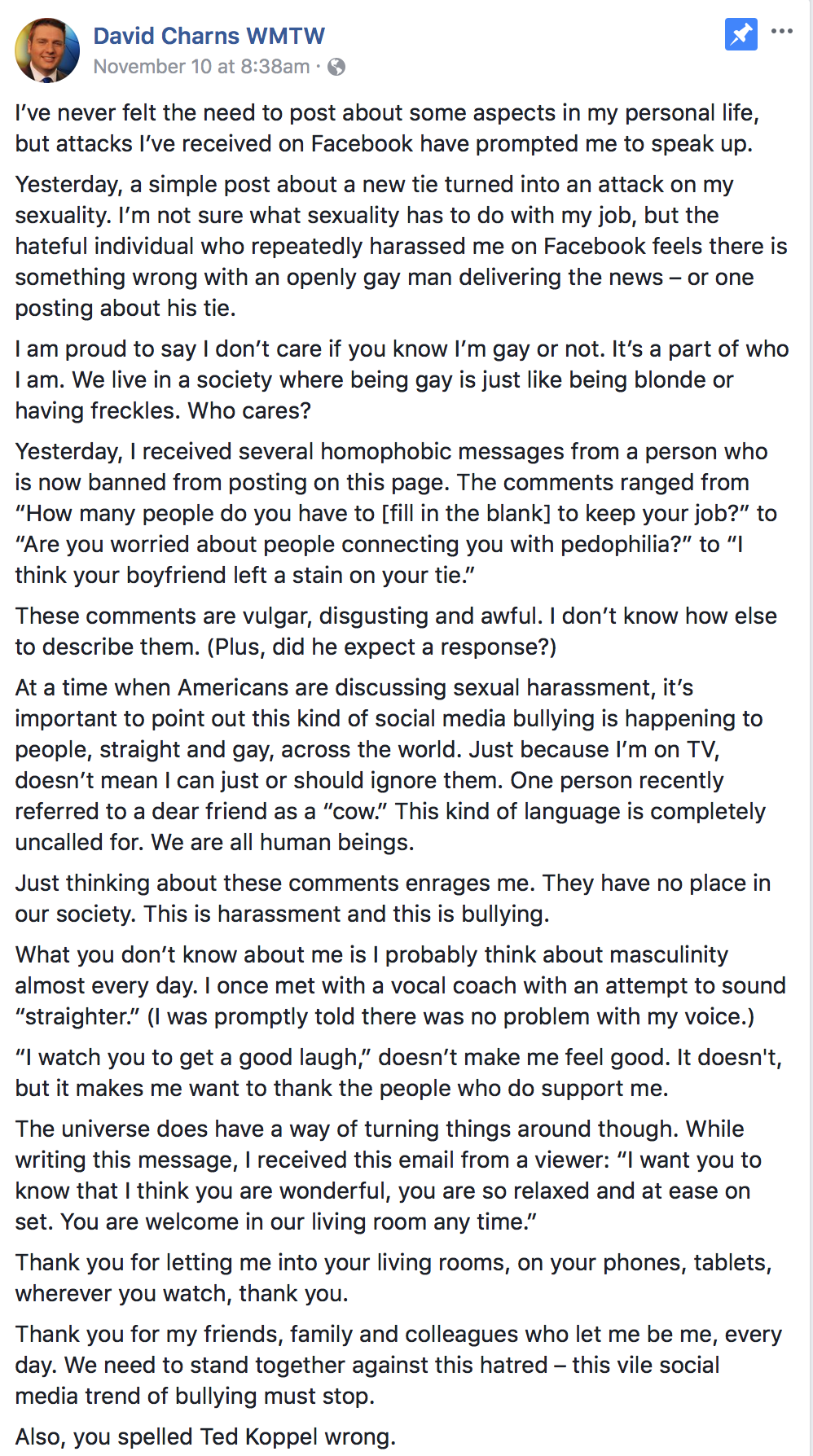This screenshot has height=1456, width=813.
Task: Open the three-dot post options menu
Action: tap(782, 31)
